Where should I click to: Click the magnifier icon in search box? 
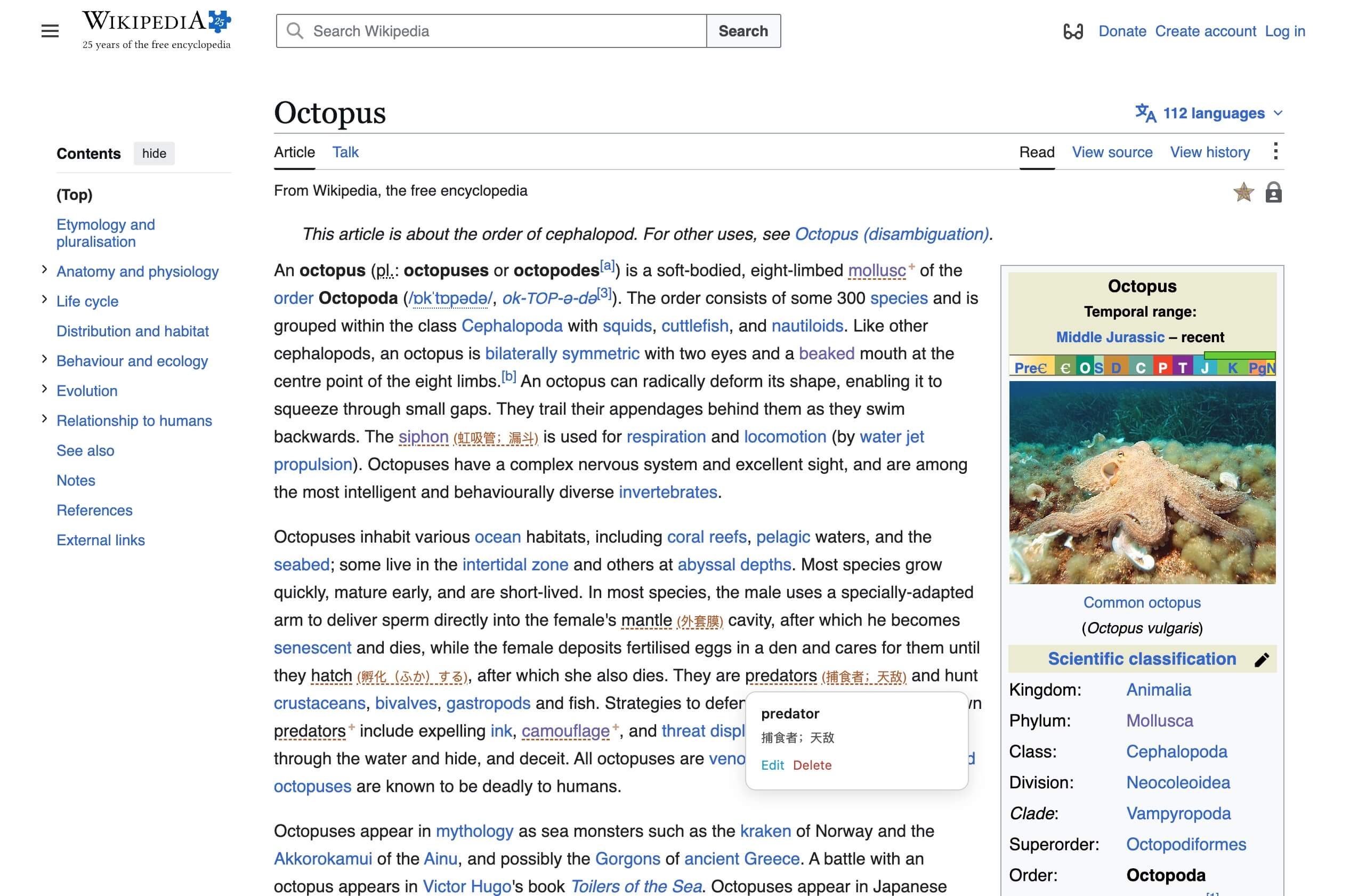pos(294,31)
